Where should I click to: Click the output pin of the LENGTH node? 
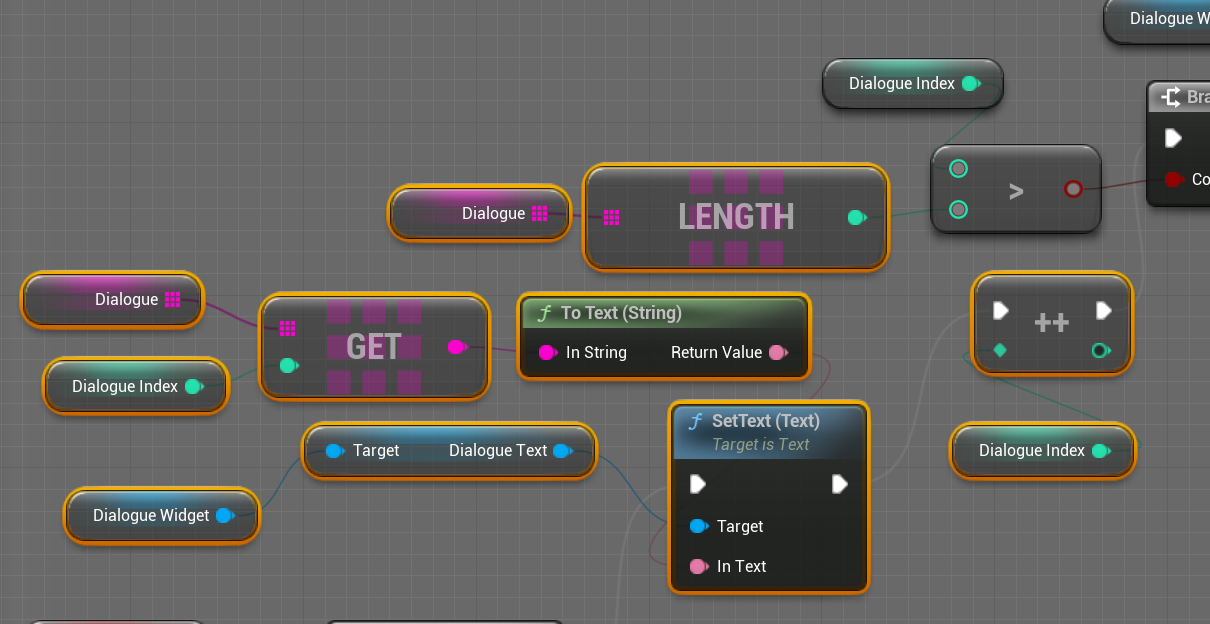pyautogui.click(x=856, y=217)
